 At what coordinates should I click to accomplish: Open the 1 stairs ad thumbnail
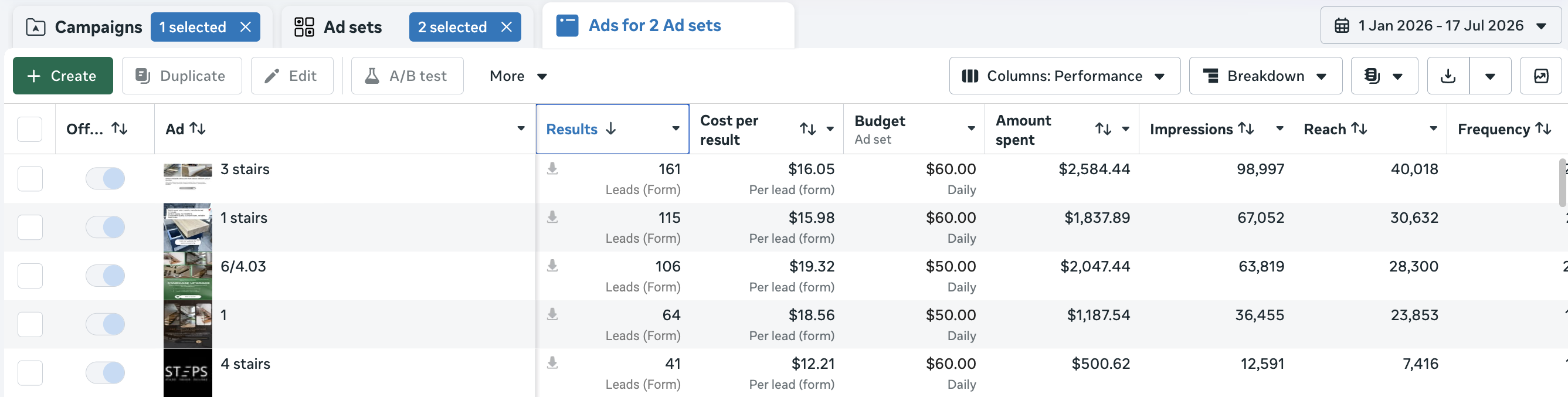[188, 227]
